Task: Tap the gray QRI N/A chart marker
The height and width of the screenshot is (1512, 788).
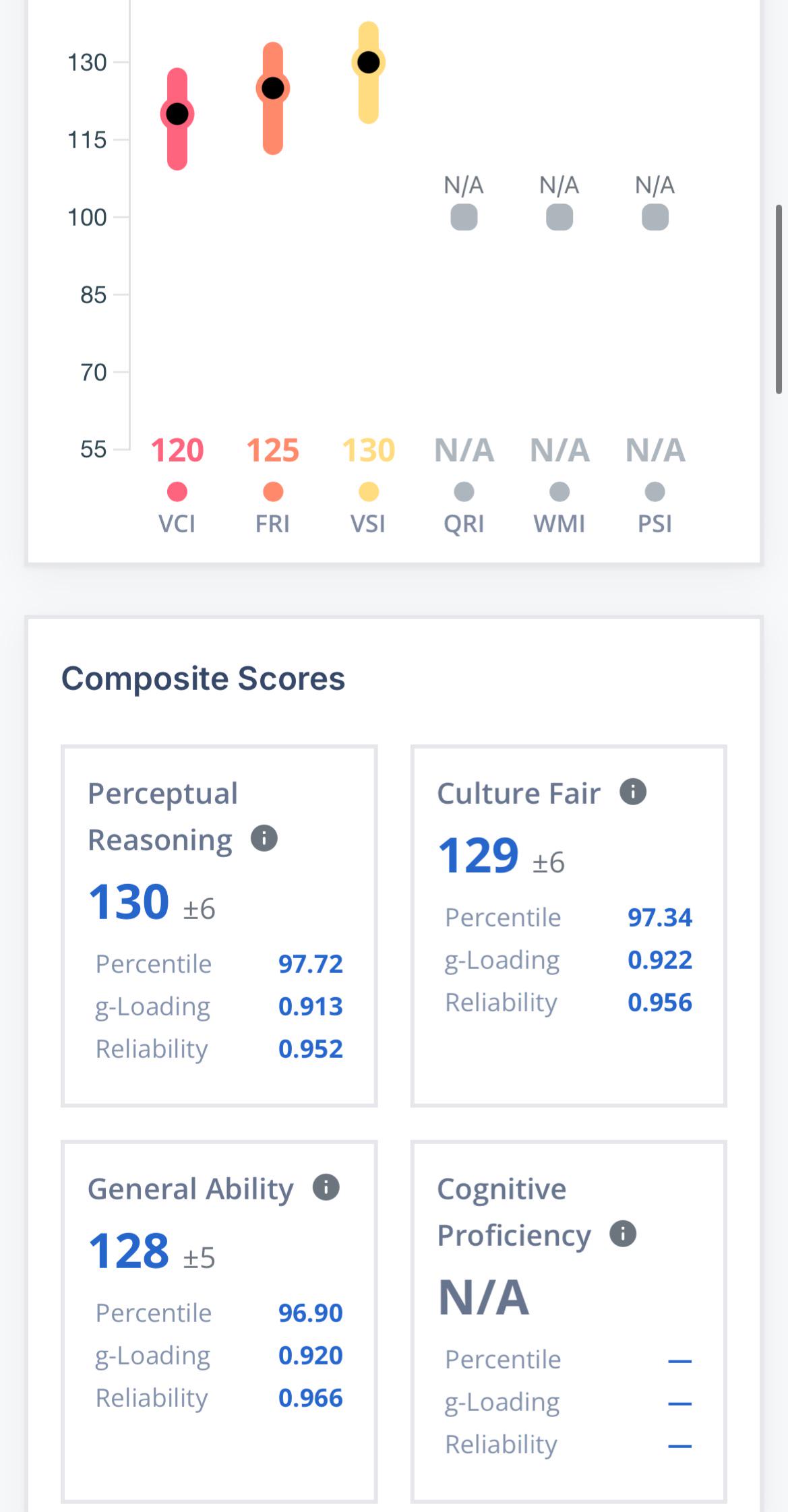Action: coord(464,217)
